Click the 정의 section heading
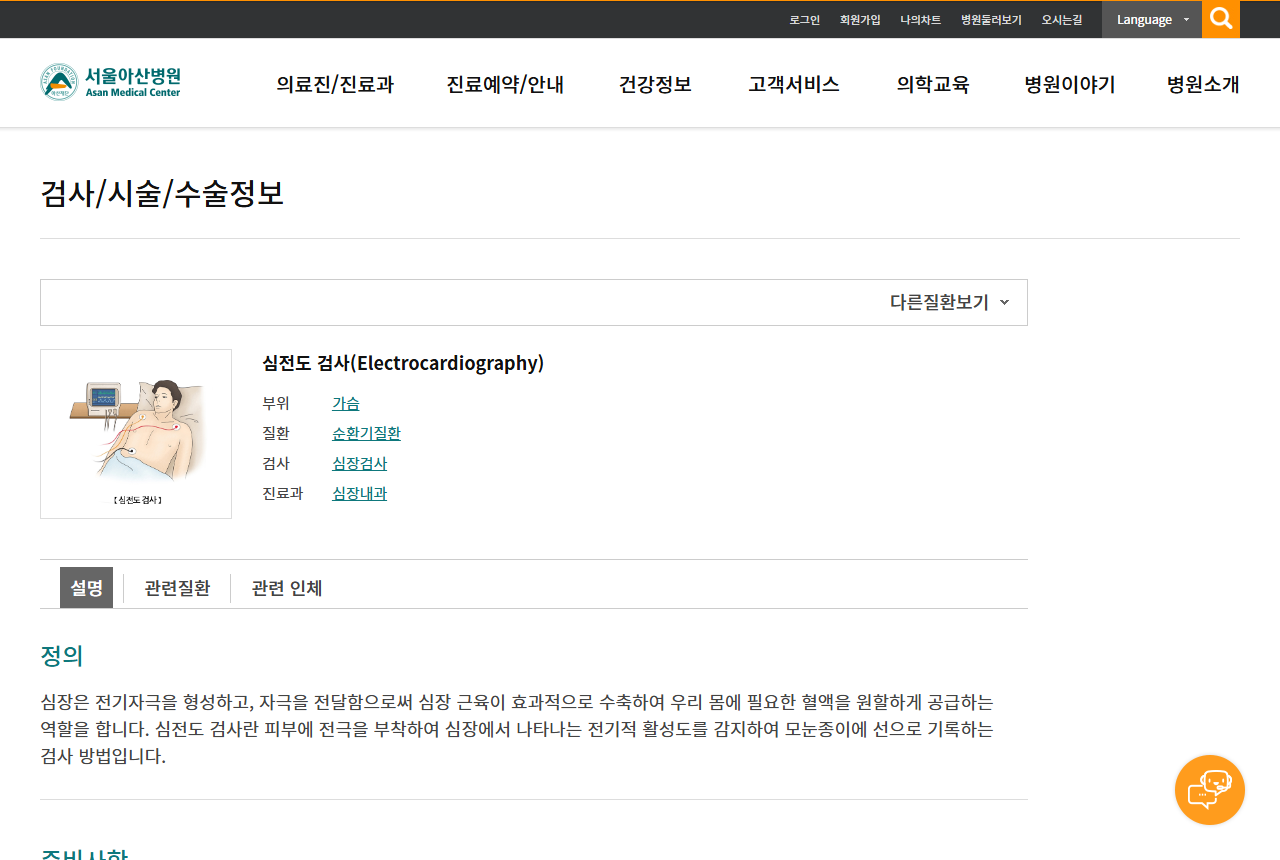Image resolution: width=1280 pixels, height=860 pixels. (x=62, y=656)
